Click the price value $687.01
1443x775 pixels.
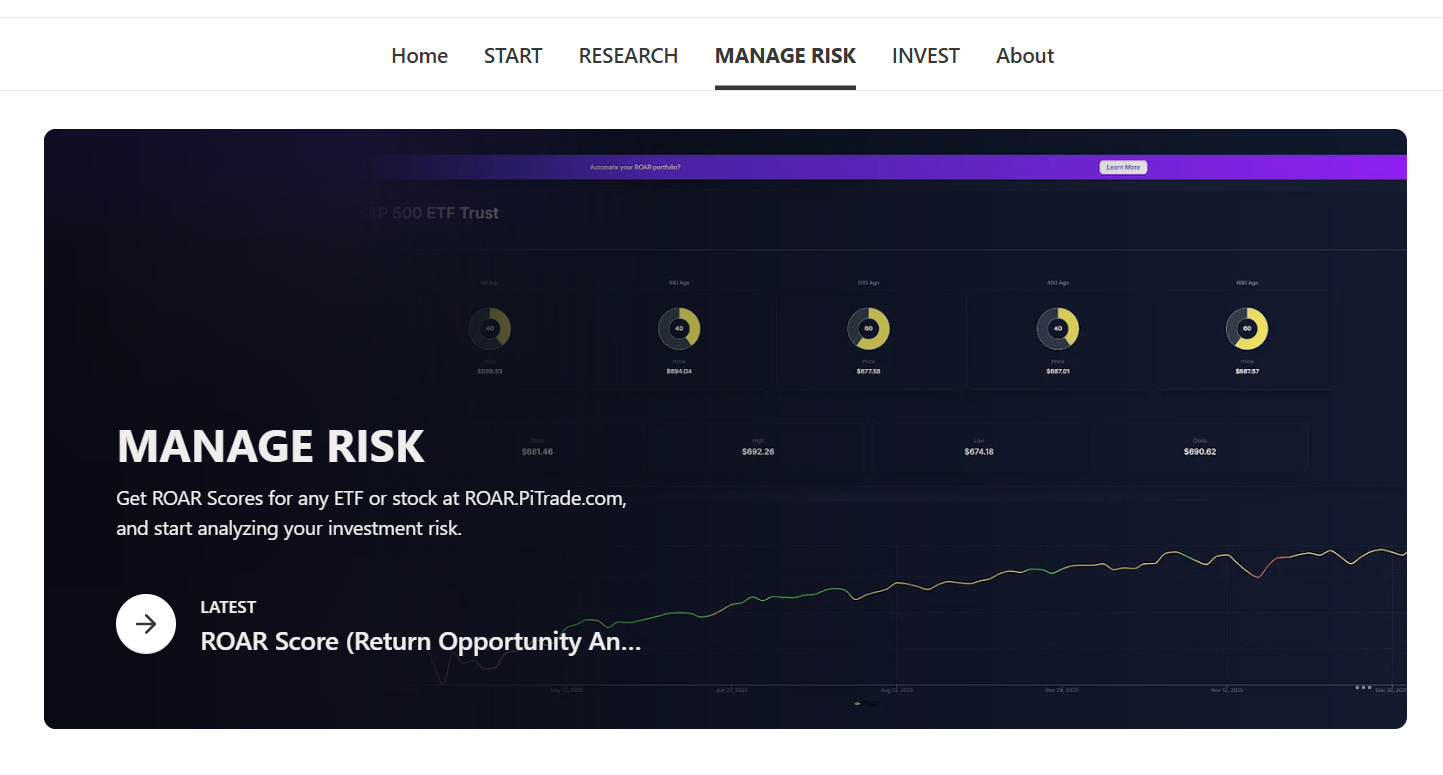[1058, 371]
